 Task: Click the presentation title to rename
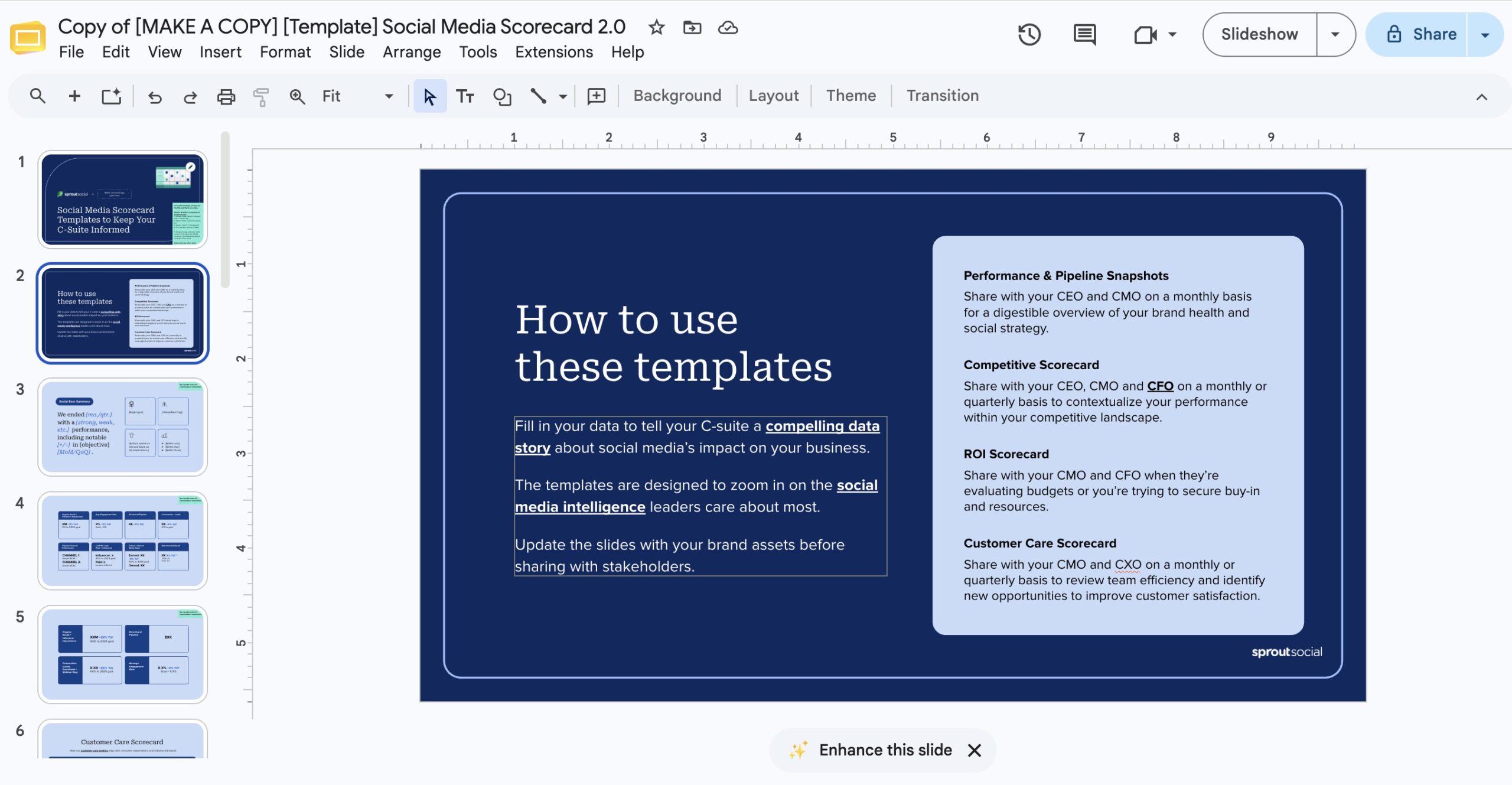(x=341, y=27)
